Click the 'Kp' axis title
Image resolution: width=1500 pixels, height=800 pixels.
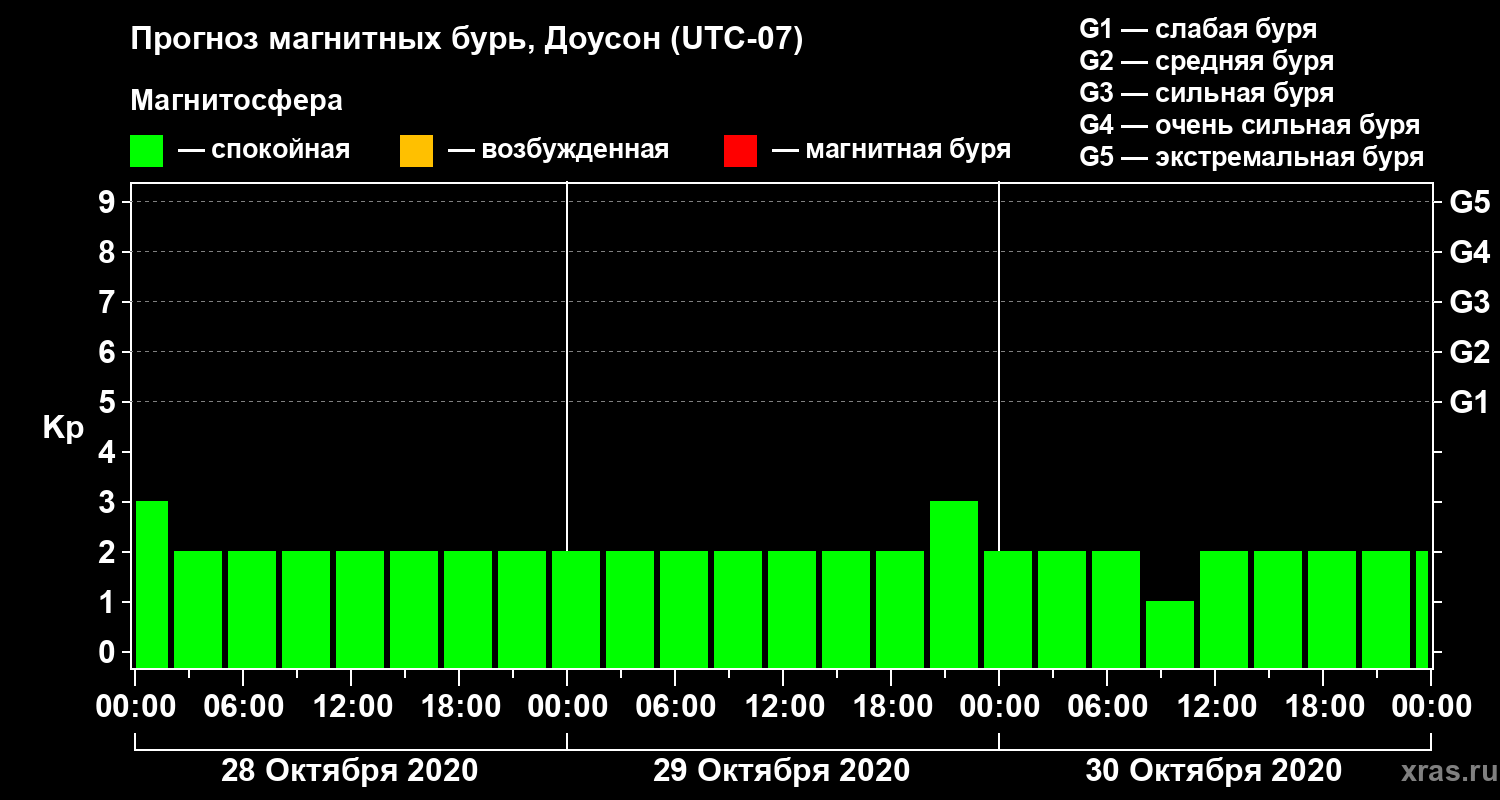(x=63, y=427)
